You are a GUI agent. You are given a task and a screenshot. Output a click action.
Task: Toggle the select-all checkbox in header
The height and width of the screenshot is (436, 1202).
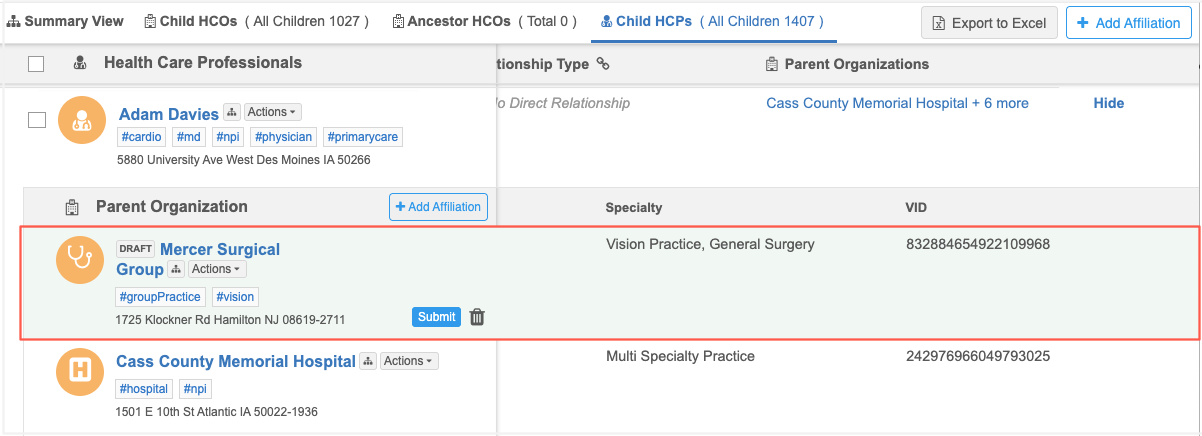[36, 64]
